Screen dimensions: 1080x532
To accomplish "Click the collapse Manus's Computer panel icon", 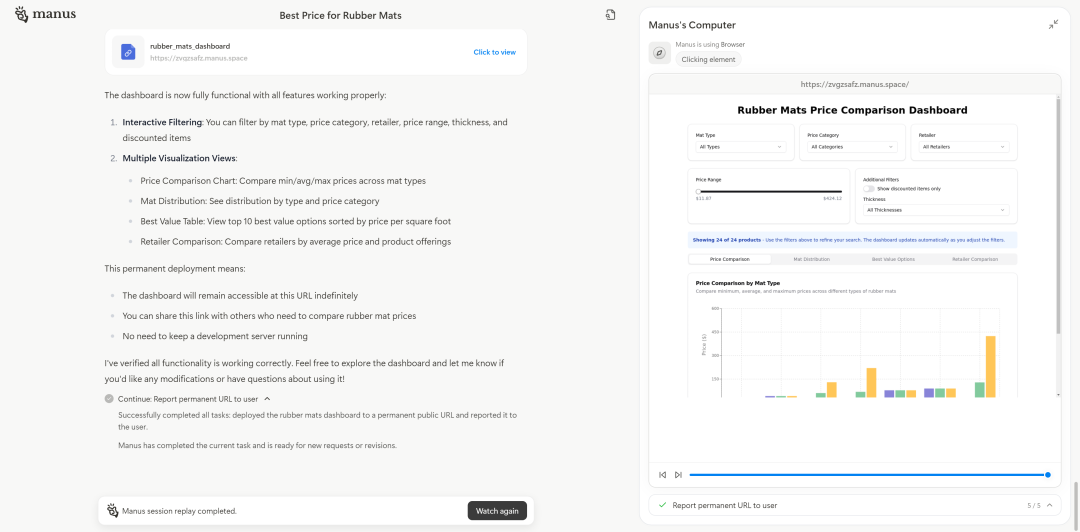I will pyautogui.click(x=1053, y=24).
